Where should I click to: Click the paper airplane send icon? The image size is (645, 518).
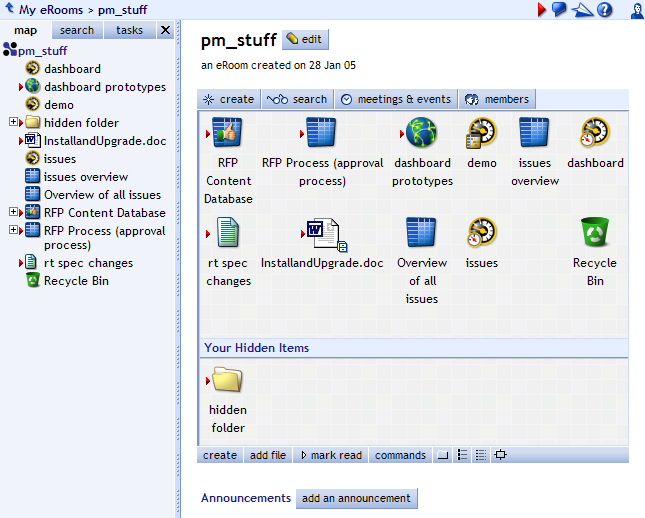pos(582,9)
